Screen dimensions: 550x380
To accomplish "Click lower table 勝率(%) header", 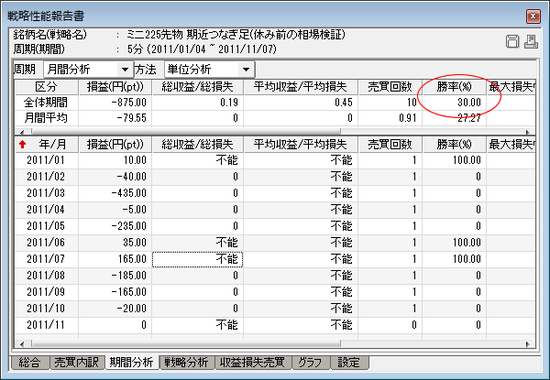I will click(x=454, y=144).
